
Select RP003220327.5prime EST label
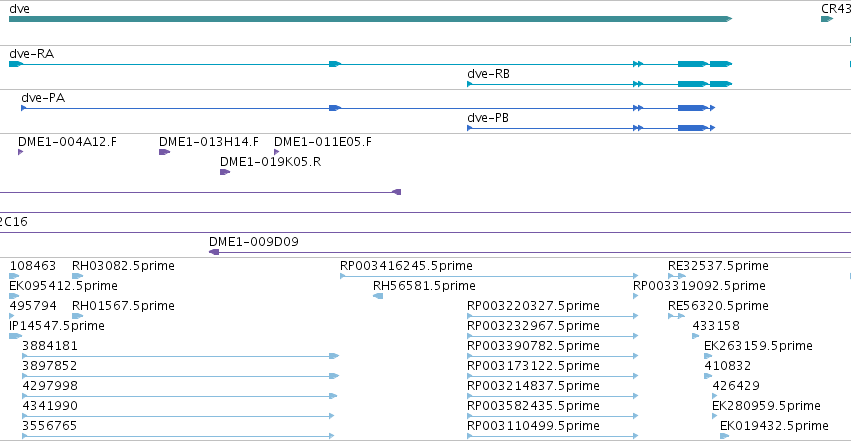pyautogui.click(x=534, y=306)
